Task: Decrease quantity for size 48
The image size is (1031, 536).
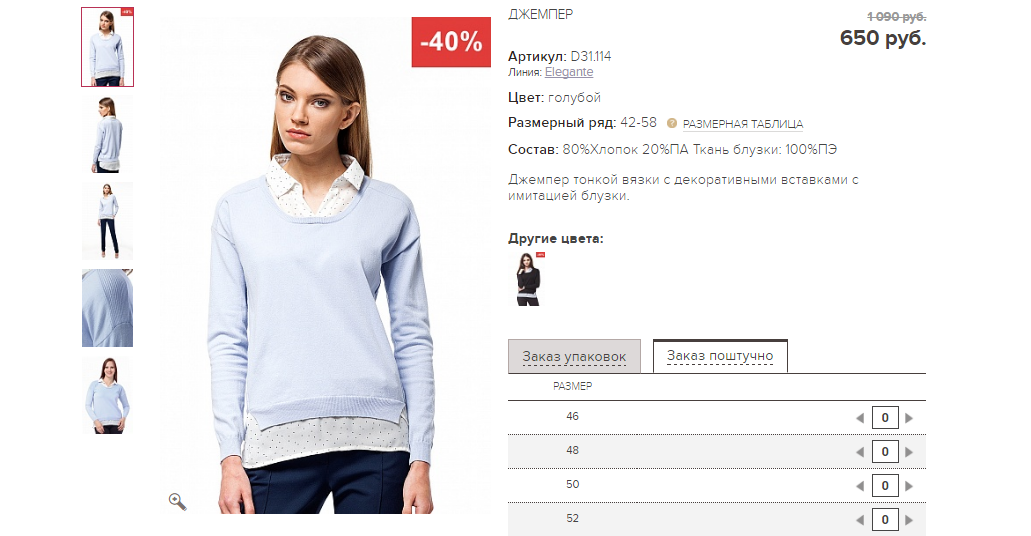Action: point(859,452)
